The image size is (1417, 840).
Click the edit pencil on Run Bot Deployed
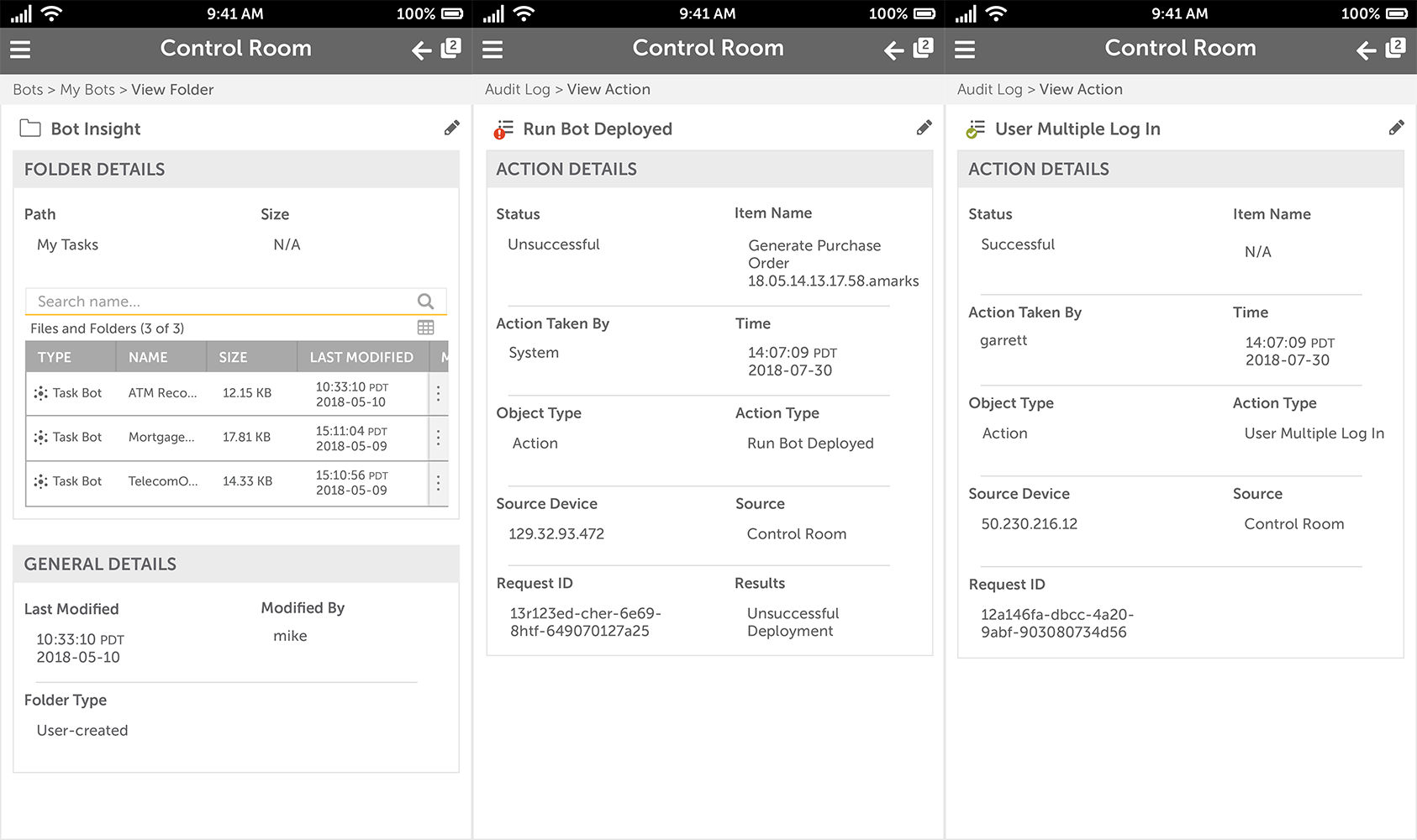924,127
